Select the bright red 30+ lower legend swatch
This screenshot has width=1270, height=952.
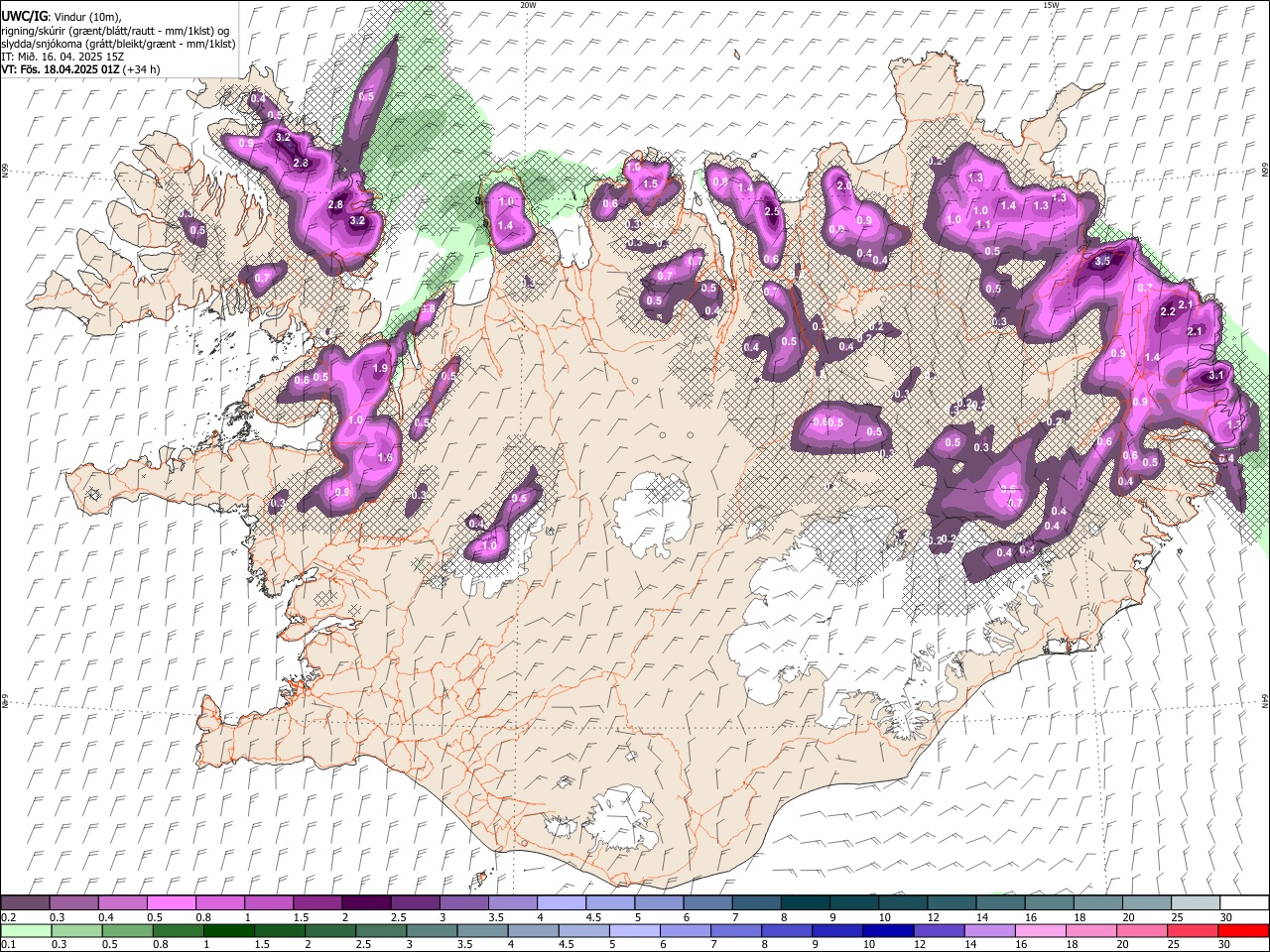point(1242,930)
